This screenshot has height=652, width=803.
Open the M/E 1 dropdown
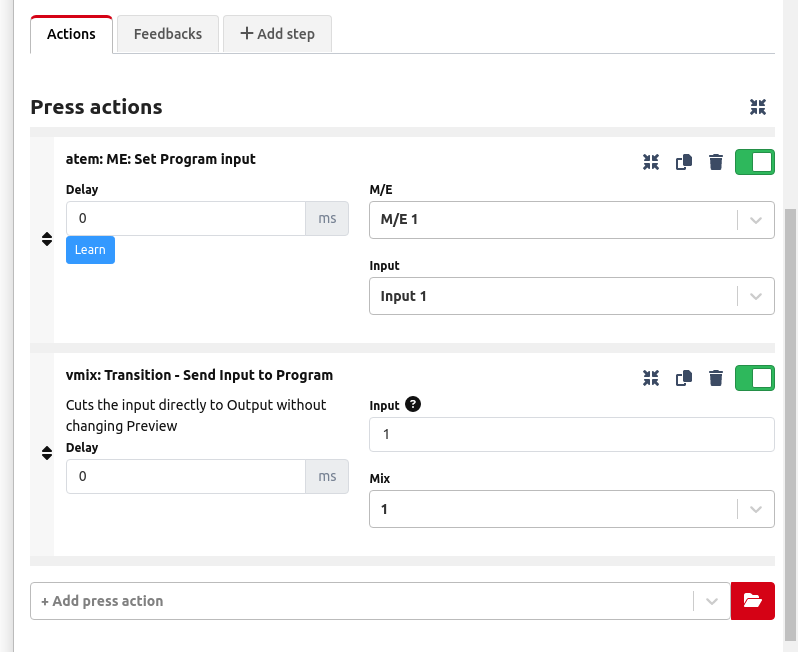click(571, 219)
